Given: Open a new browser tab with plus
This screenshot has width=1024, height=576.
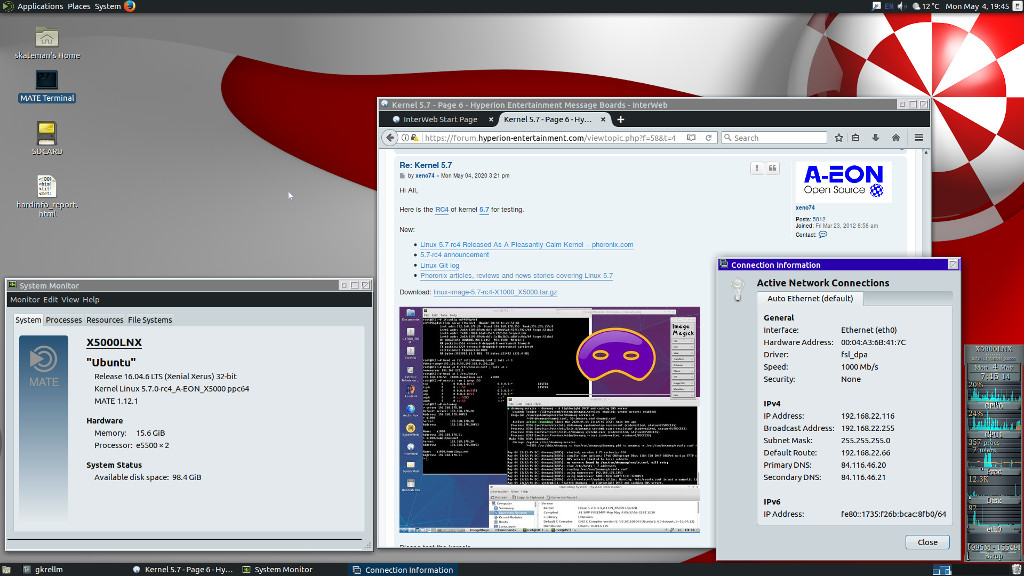Looking at the screenshot, I should click(x=620, y=120).
